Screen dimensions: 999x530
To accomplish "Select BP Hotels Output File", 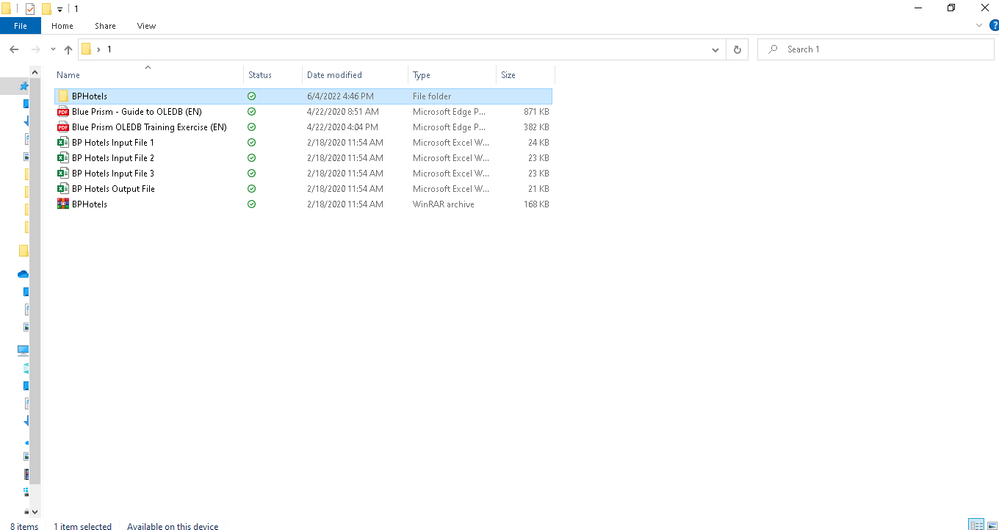I will [113, 189].
